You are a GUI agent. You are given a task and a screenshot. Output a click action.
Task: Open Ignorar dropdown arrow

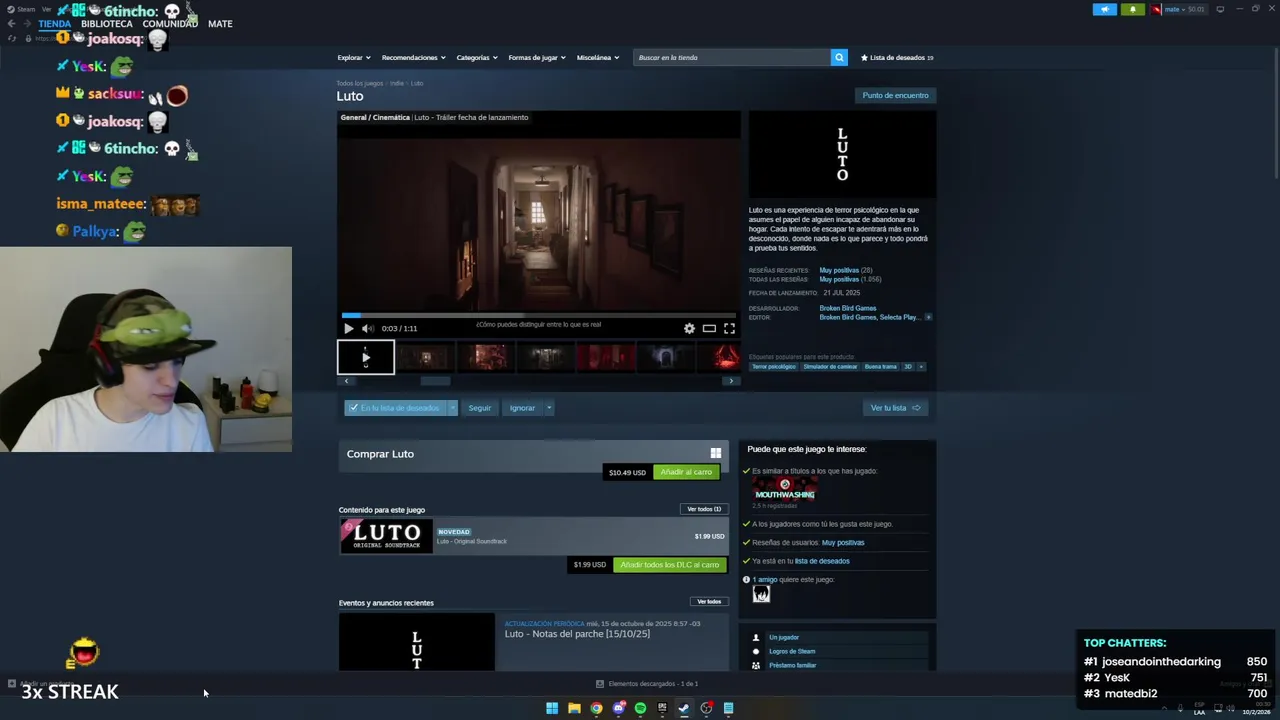coord(548,408)
